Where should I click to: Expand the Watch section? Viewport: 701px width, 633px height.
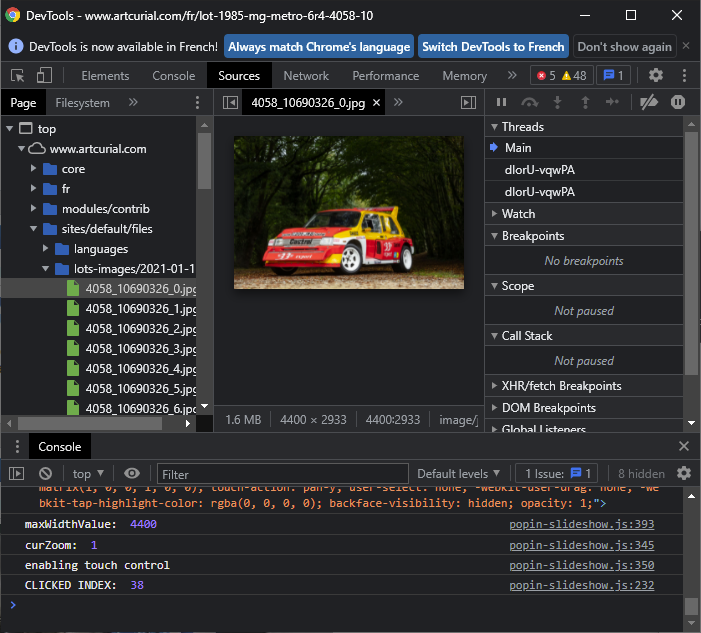[x=518, y=214]
